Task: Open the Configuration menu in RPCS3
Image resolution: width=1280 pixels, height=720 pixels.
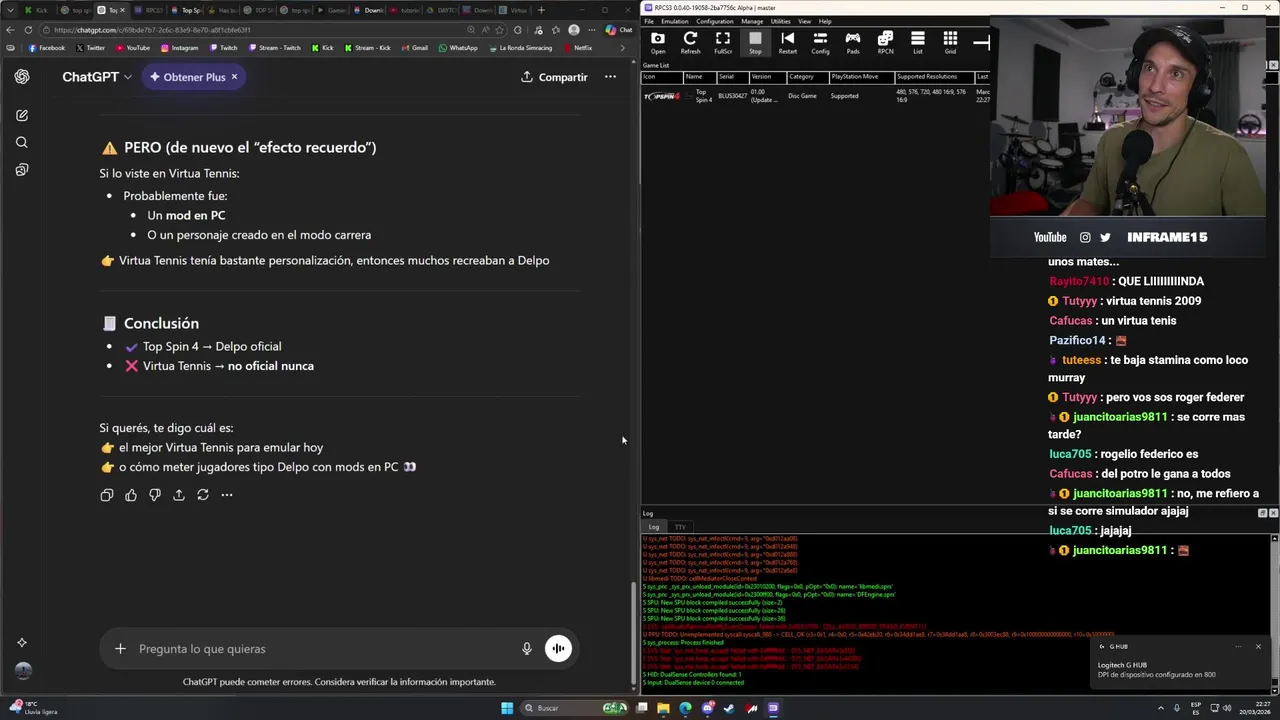Action: tap(715, 21)
